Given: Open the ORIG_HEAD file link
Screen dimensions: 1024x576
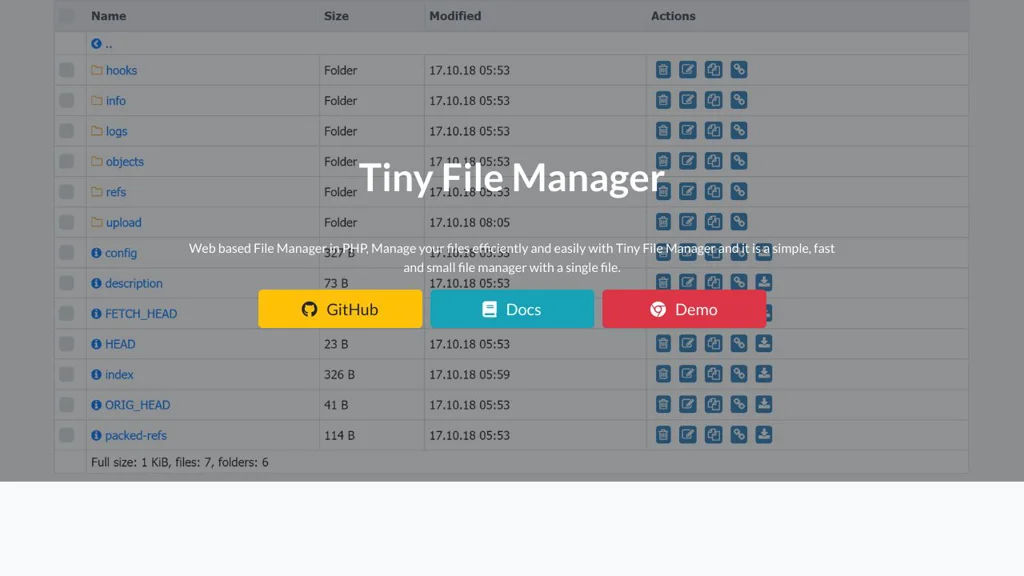Looking at the screenshot, I should tap(138, 405).
